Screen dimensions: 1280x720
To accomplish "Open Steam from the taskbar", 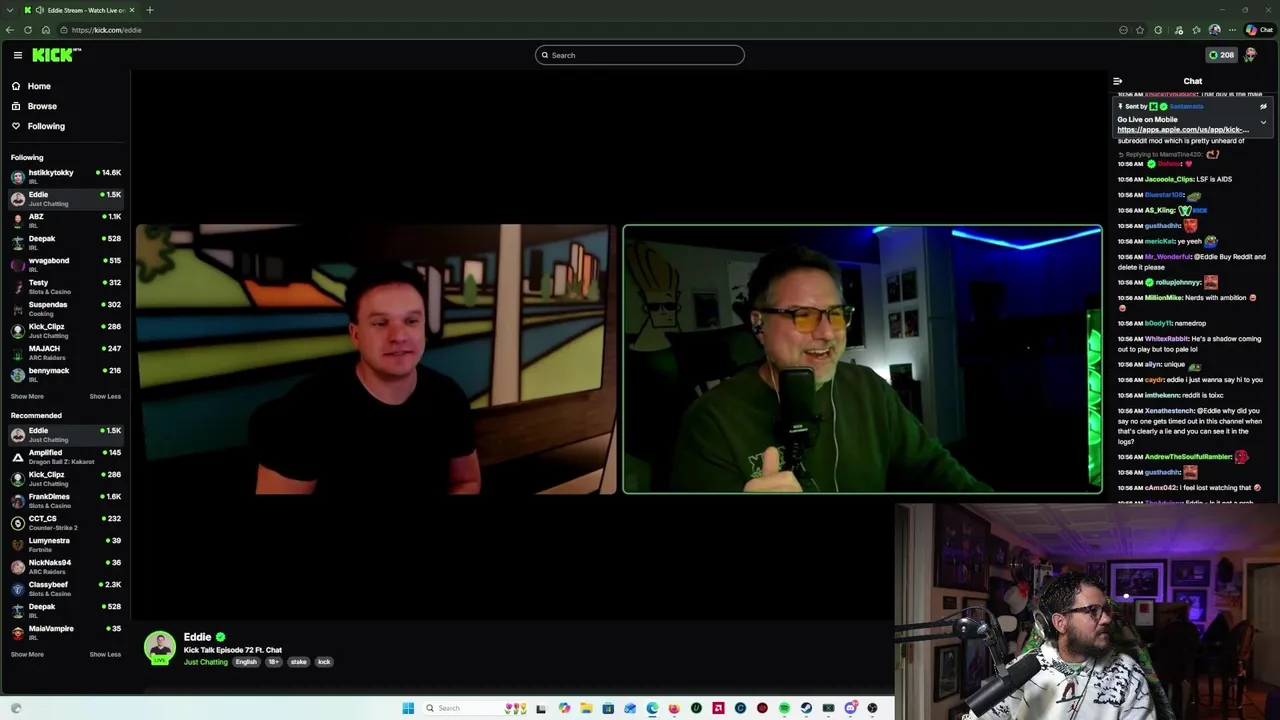I will 806,708.
